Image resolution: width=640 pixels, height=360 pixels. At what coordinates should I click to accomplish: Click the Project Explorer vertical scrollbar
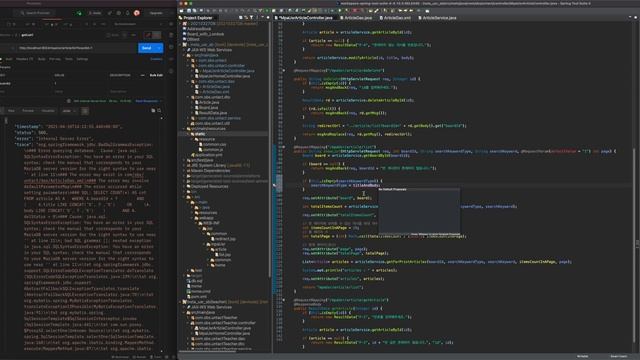tap(269, 149)
